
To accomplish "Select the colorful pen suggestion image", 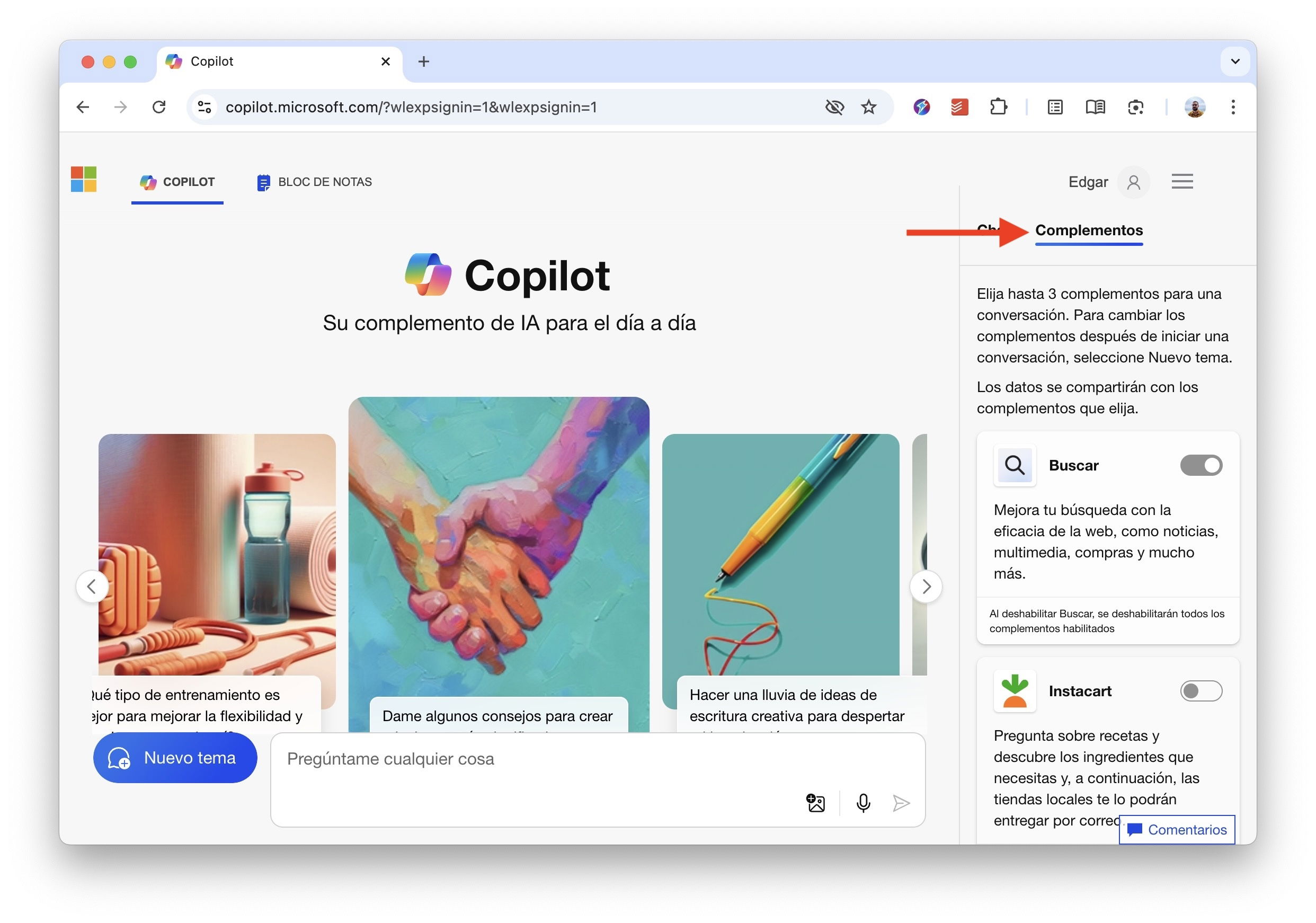I will 780,554.
